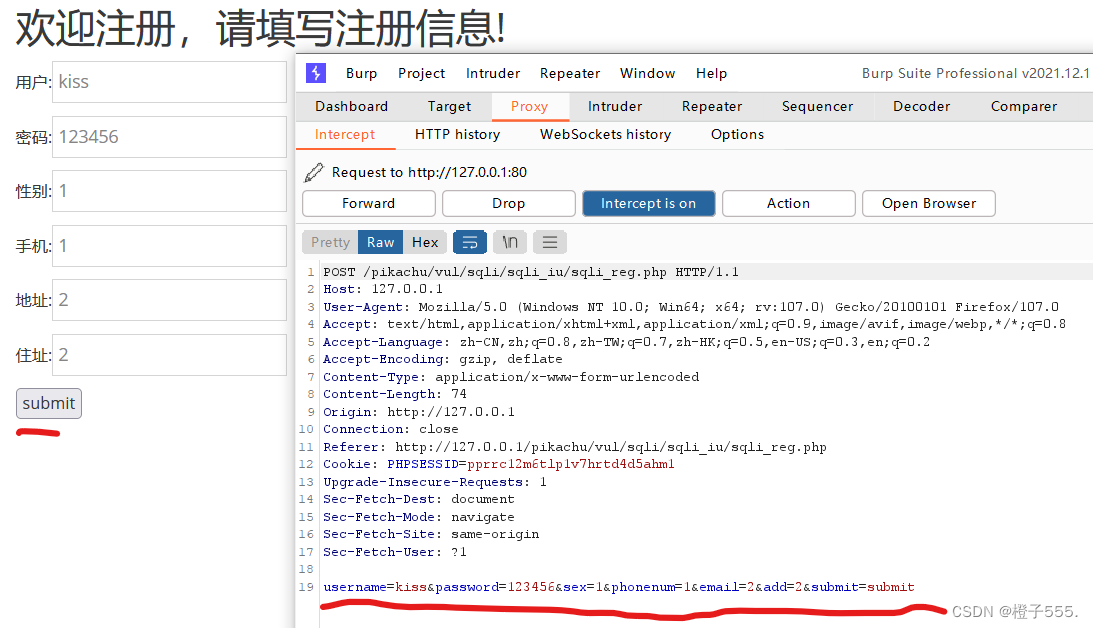Click the Referer header line
This screenshot has width=1093, height=628.
point(574,447)
